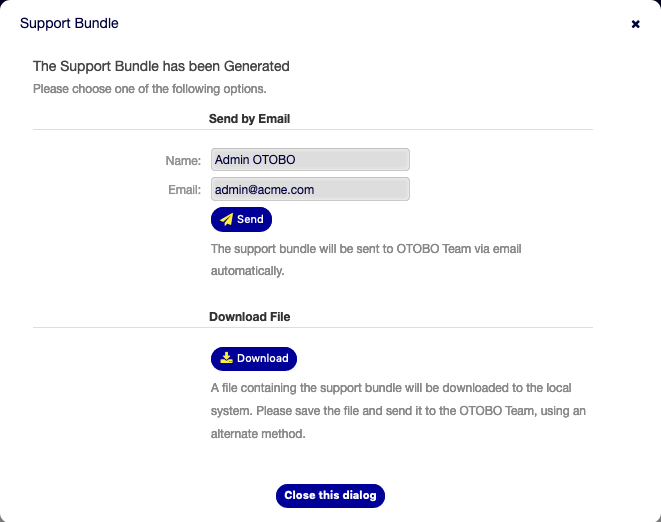Click the 'Support Bundle' dialog title
This screenshot has width=661, height=522.
click(68, 22)
